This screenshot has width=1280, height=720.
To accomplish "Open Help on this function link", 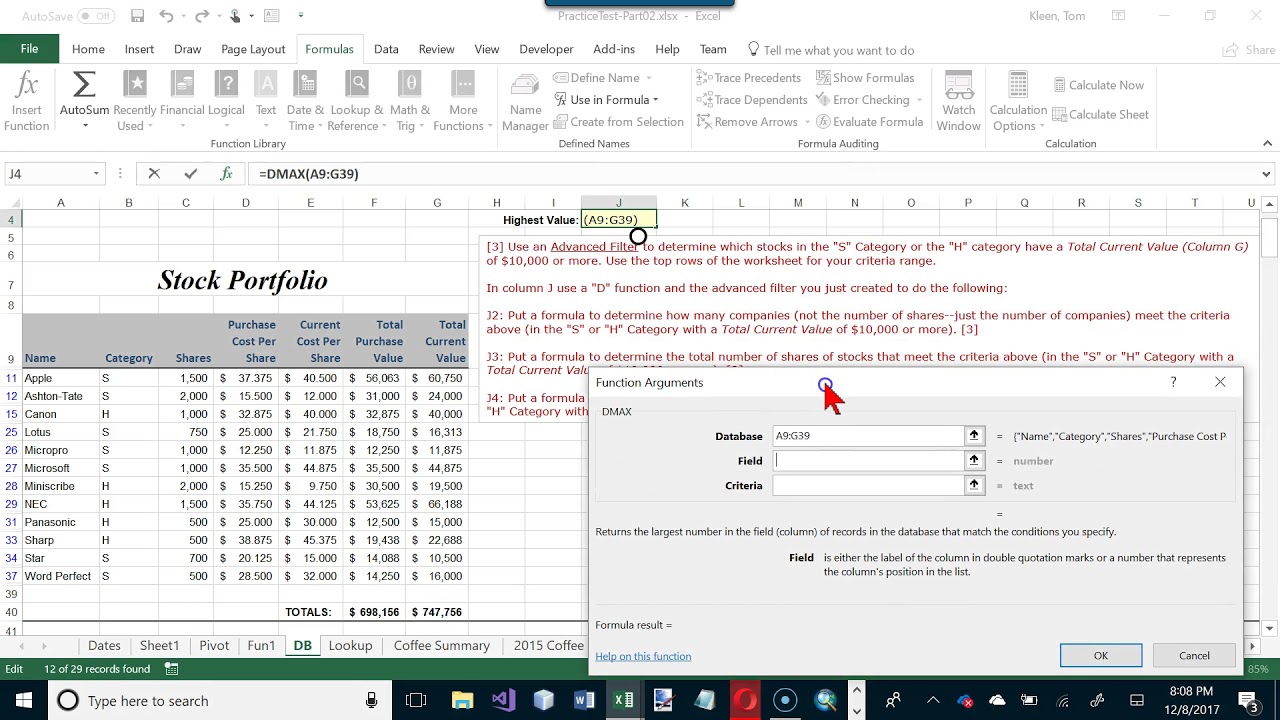I will 643,656.
